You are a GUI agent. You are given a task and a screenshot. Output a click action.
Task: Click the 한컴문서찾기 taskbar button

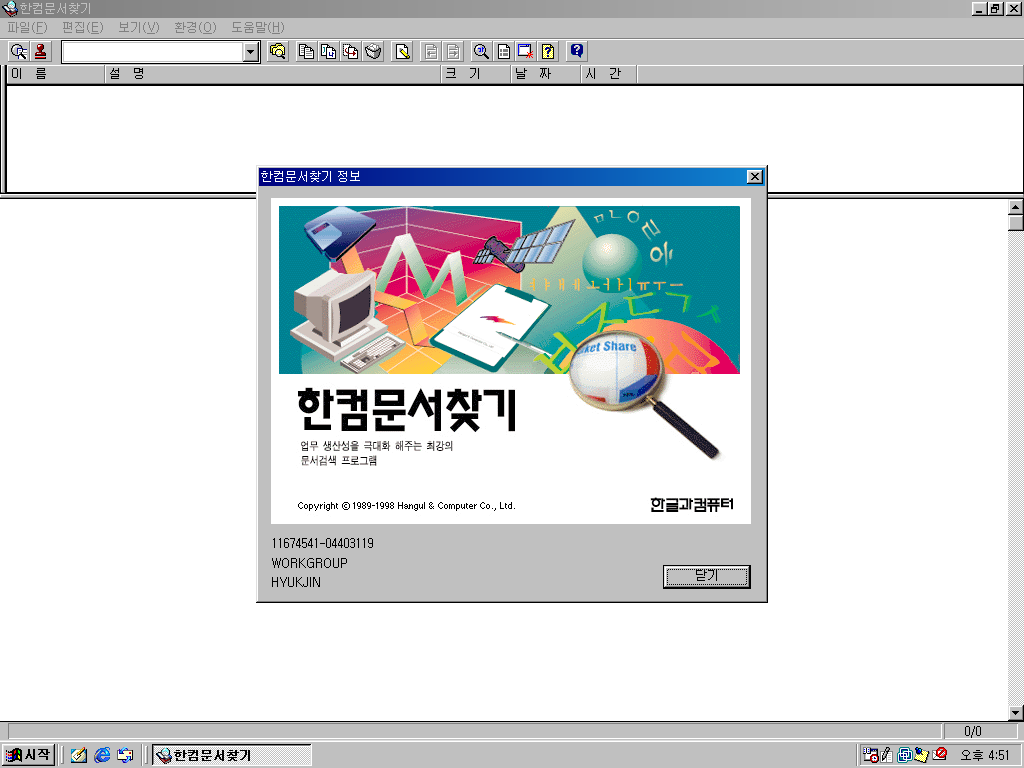231,755
